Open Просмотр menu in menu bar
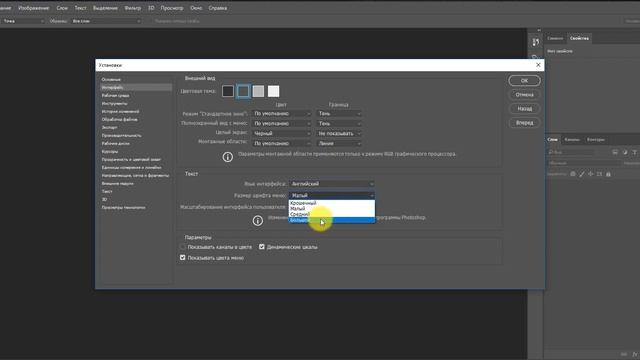This screenshot has width=640, height=360. coord(172,8)
